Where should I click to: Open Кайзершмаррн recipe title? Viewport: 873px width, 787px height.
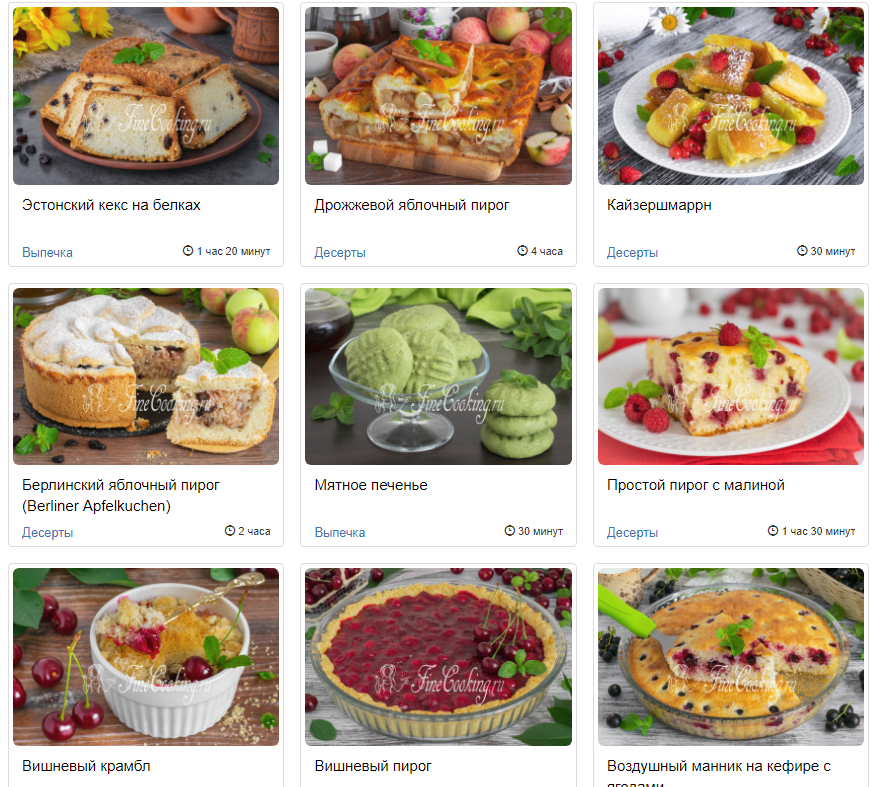click(659, 205)
